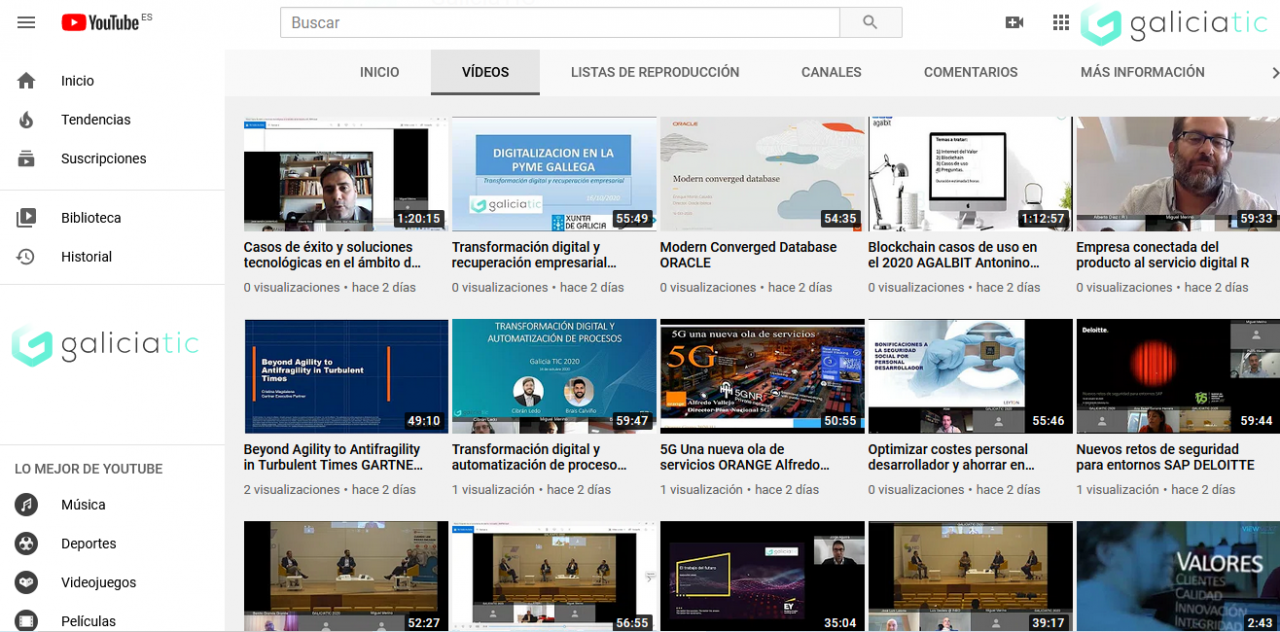Play the 35:04 EY video thumbnail

pyautogui.click(x=762, y=576)
